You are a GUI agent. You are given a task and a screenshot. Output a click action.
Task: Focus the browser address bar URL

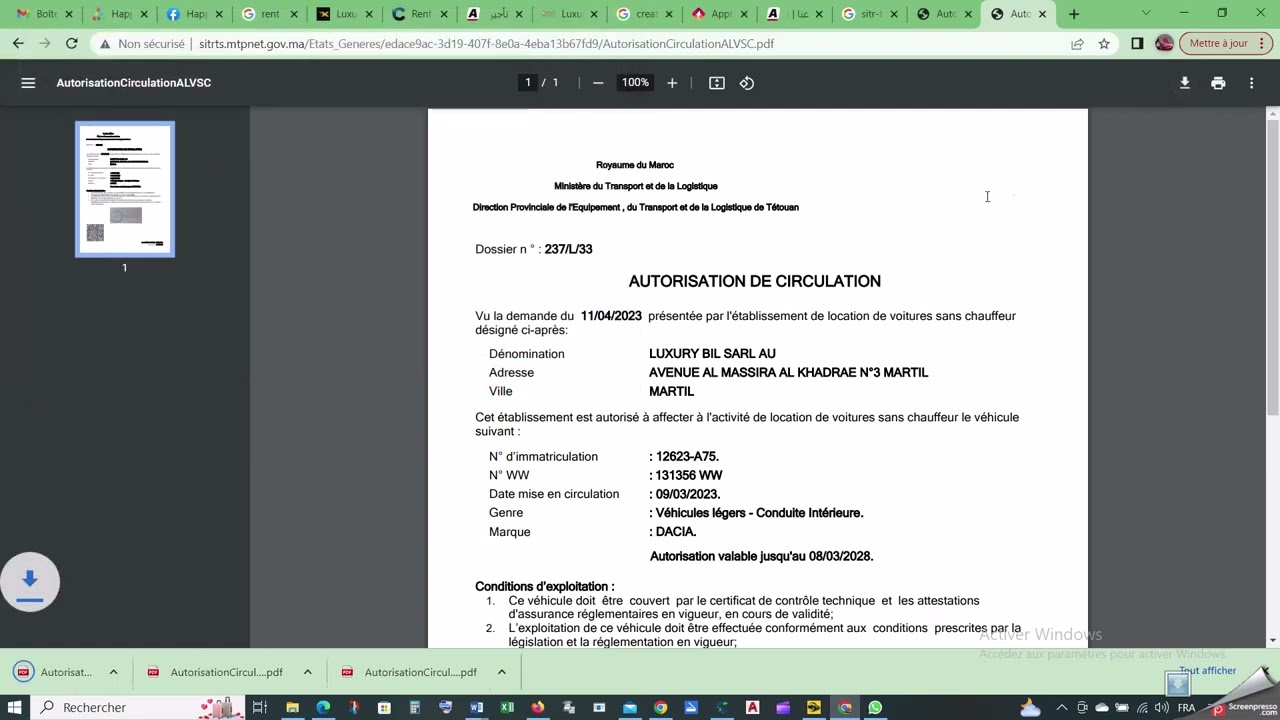[486, 44]
